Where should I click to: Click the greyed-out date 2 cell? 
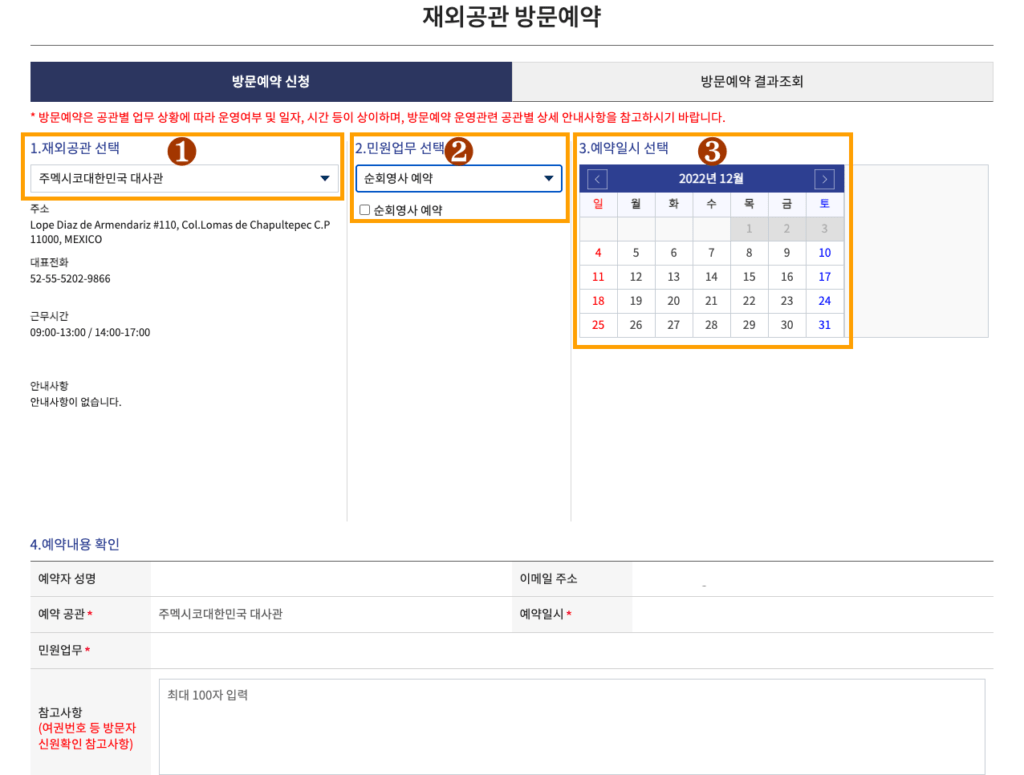[x=787, y=229]
